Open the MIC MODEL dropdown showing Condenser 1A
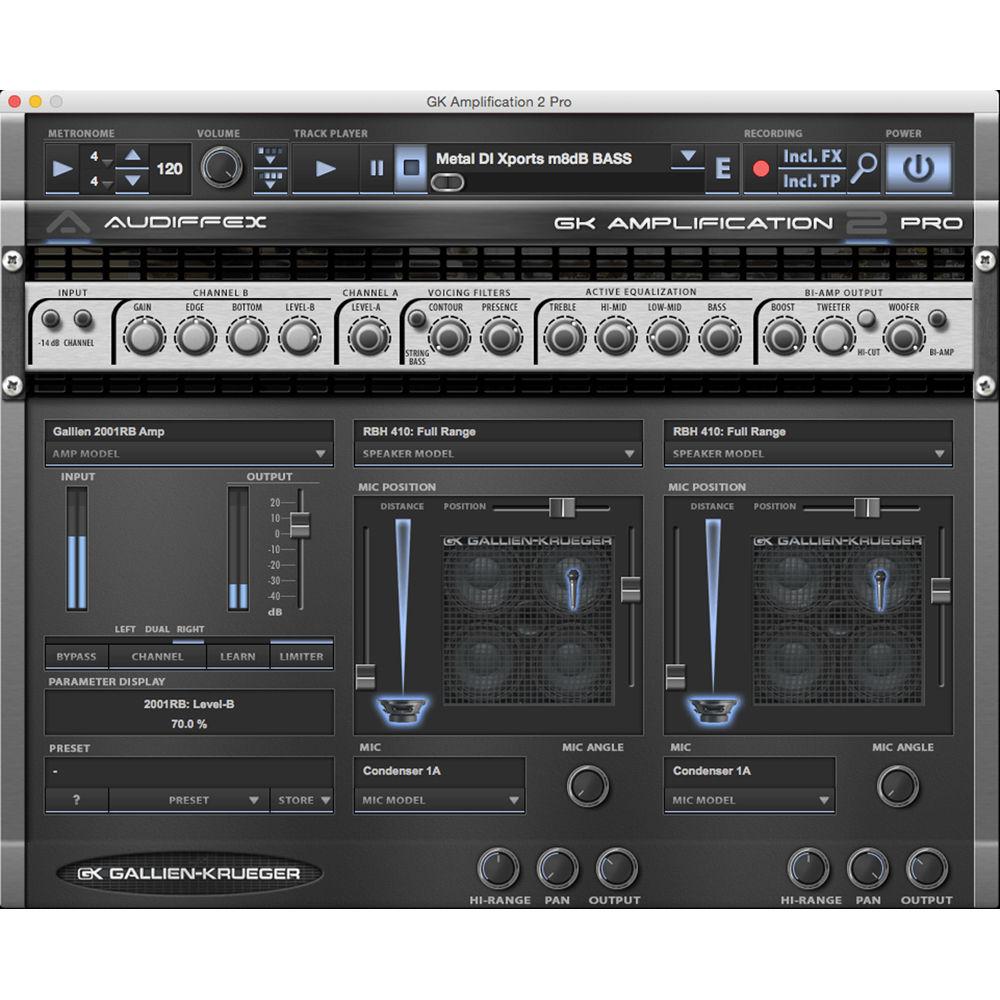1000x1000 pixels. tap(438, 800)
